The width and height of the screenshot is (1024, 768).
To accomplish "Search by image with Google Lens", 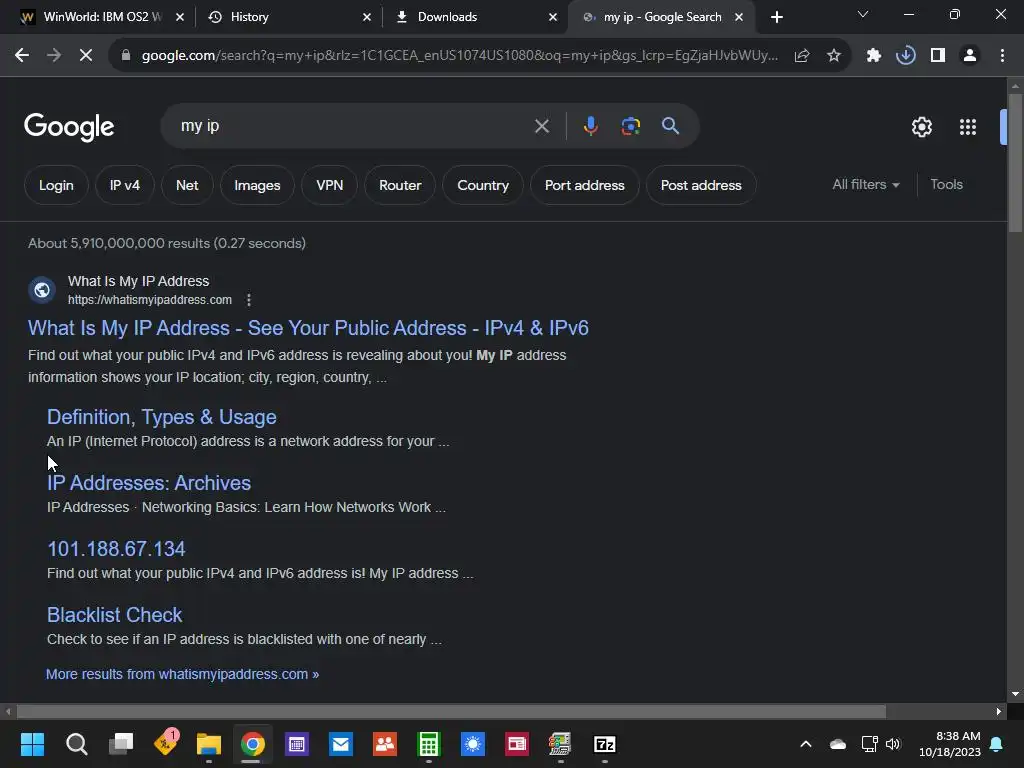I will [x=630, y=126].
